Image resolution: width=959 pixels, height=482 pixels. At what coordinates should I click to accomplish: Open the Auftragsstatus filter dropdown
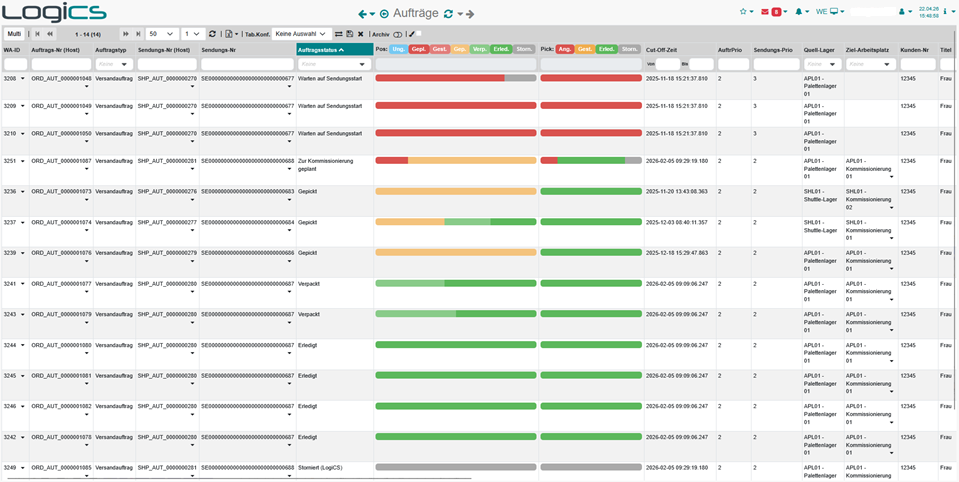click(335, 64)
